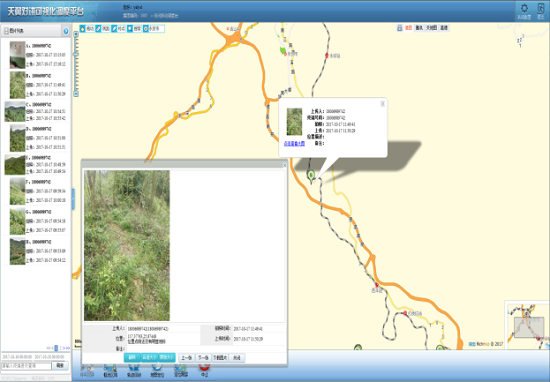This screenshot has width=550, height=382.
Task: Choose the magnifier search tool on map toolbar
Action: (130, 29)
